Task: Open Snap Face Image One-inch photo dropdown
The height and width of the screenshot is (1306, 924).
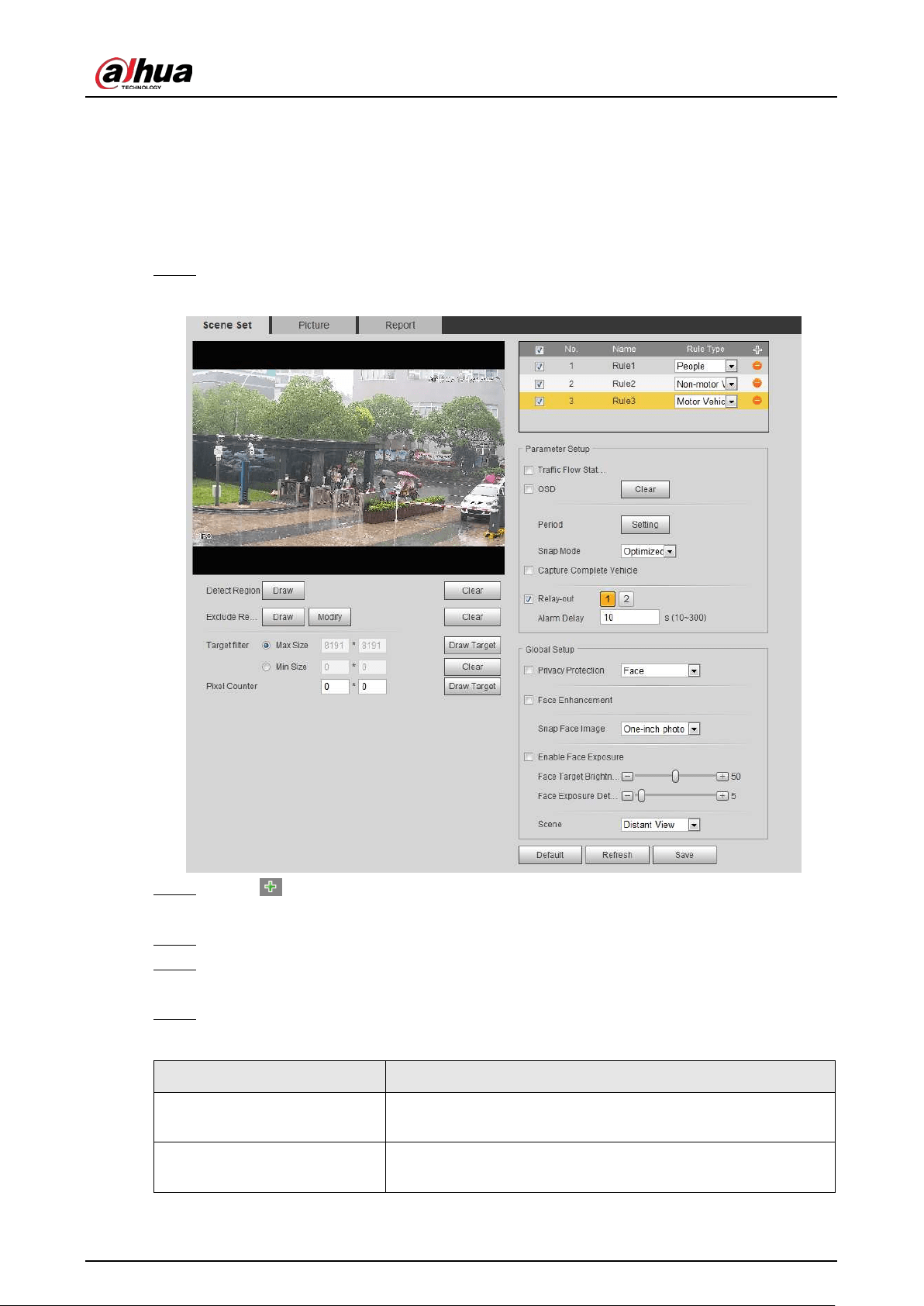Action: [x=660, y=729]
